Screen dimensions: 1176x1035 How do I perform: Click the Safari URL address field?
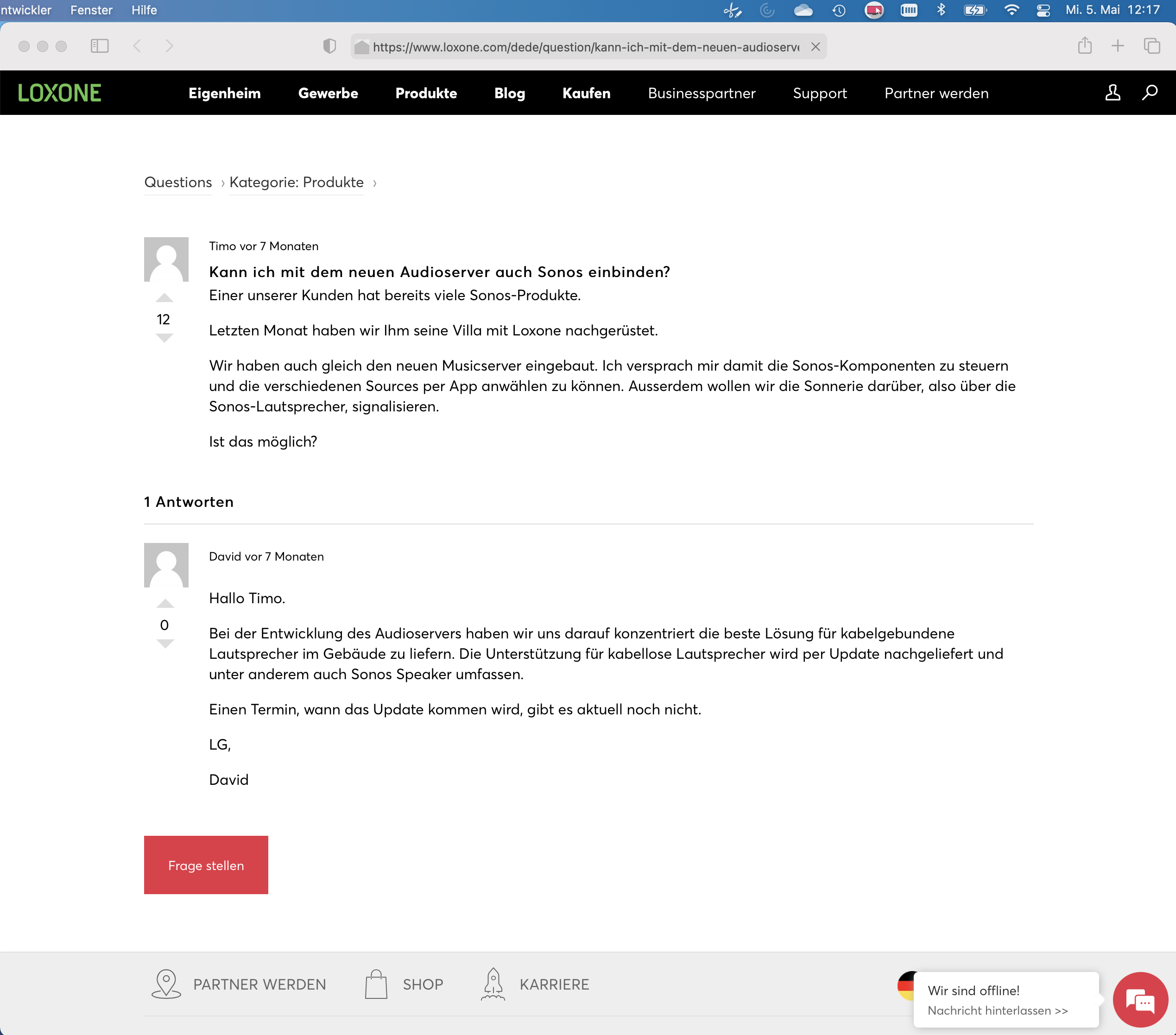(x=588, y=47)
